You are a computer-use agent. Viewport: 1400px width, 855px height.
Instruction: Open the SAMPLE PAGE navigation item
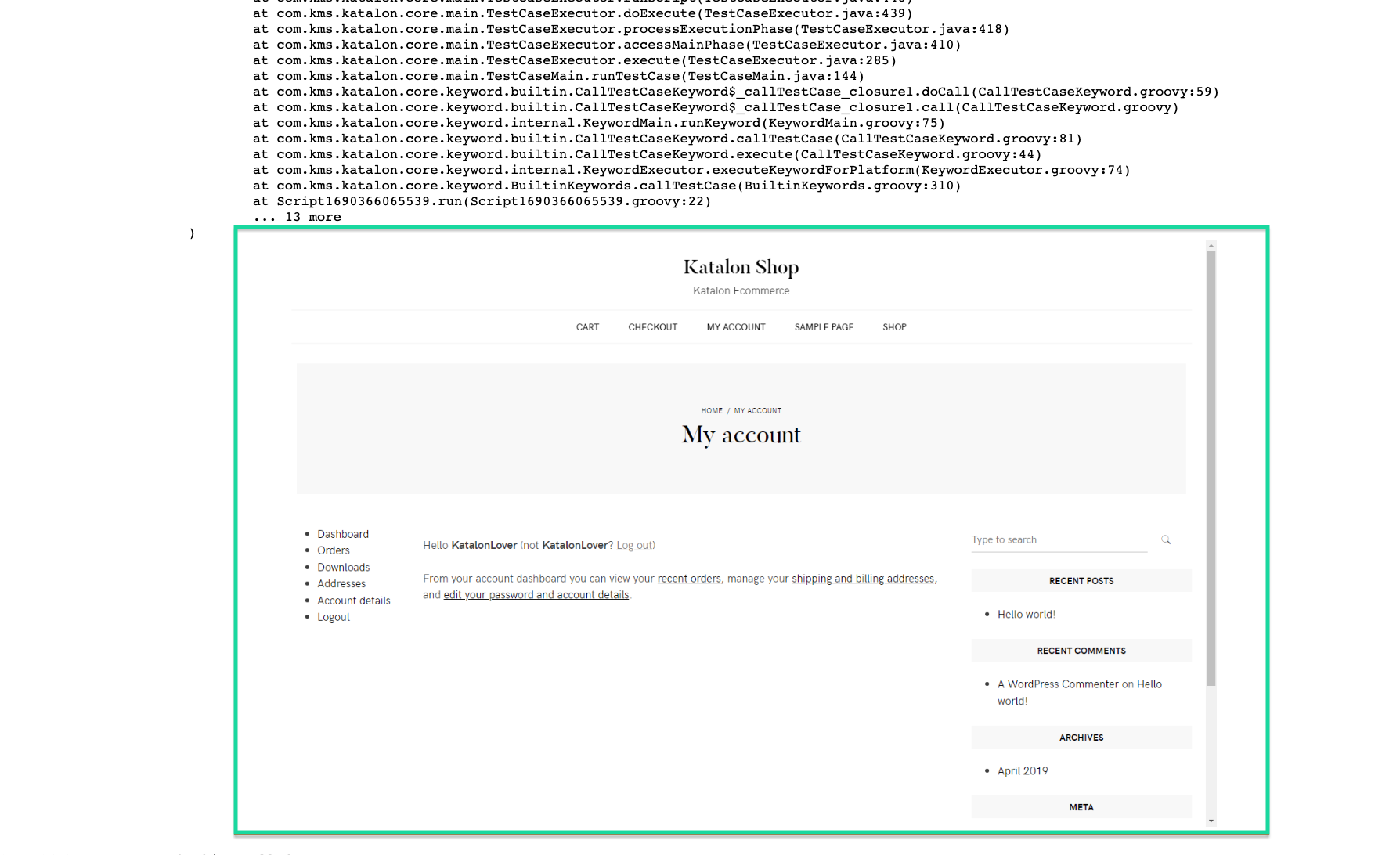pos(824,326)
